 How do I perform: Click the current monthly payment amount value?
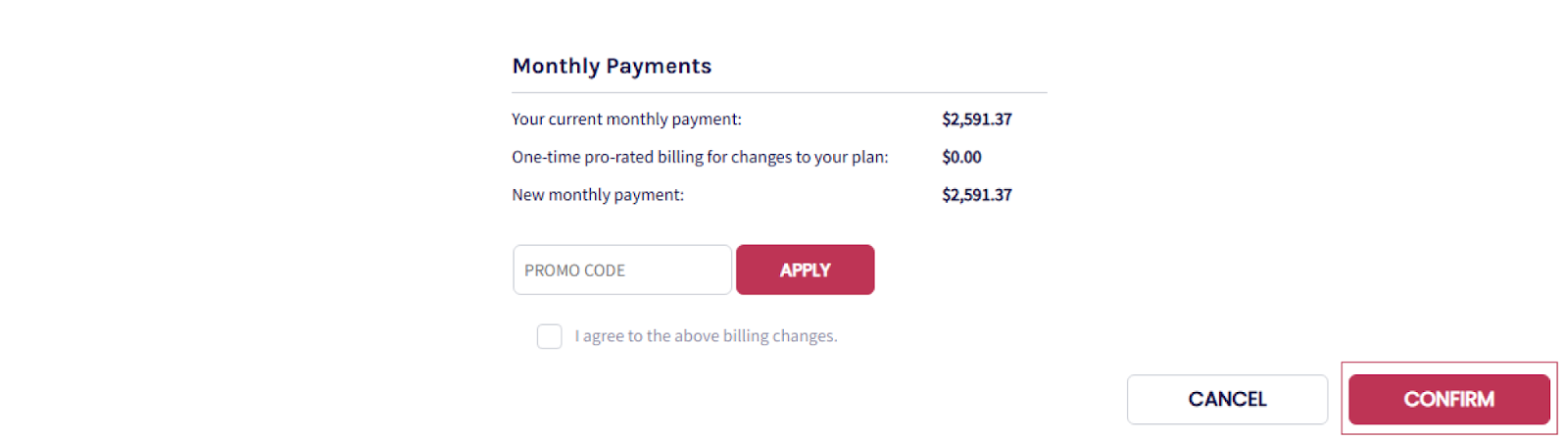click(976, 119)
